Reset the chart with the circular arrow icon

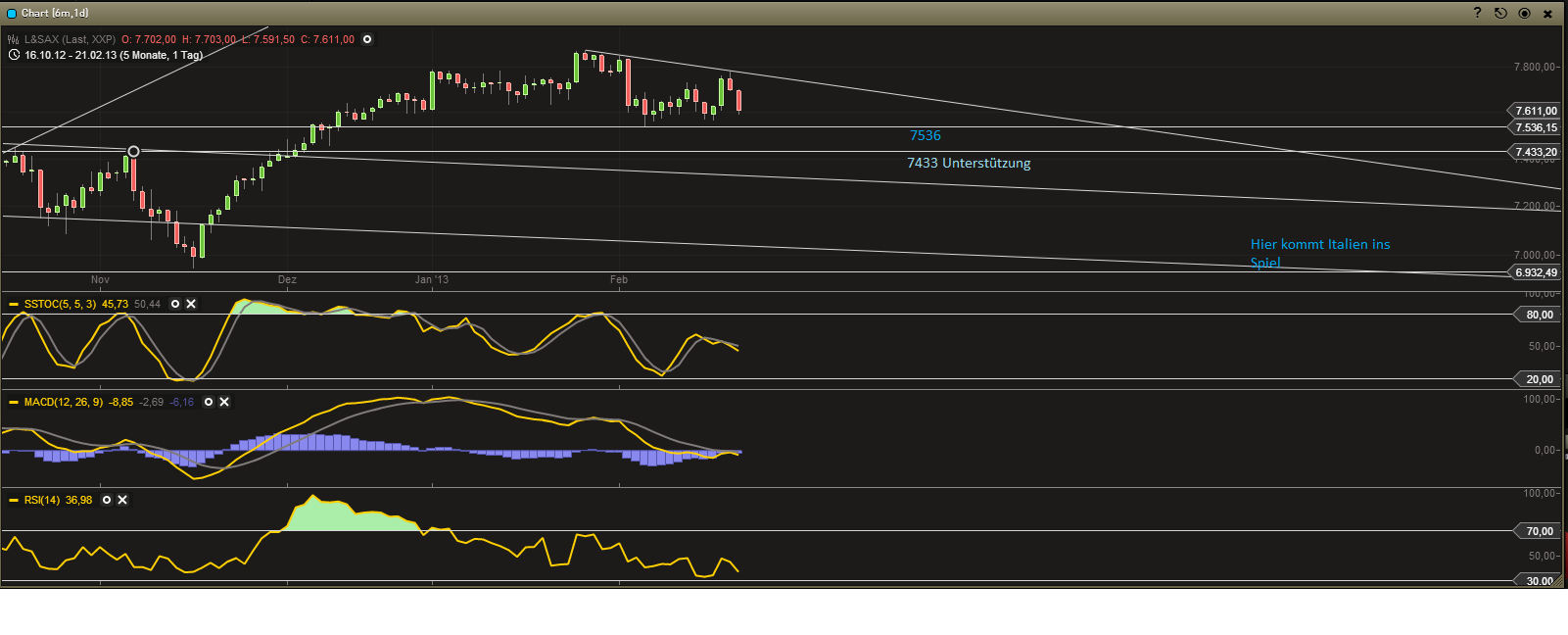(x=1500, y=13)
